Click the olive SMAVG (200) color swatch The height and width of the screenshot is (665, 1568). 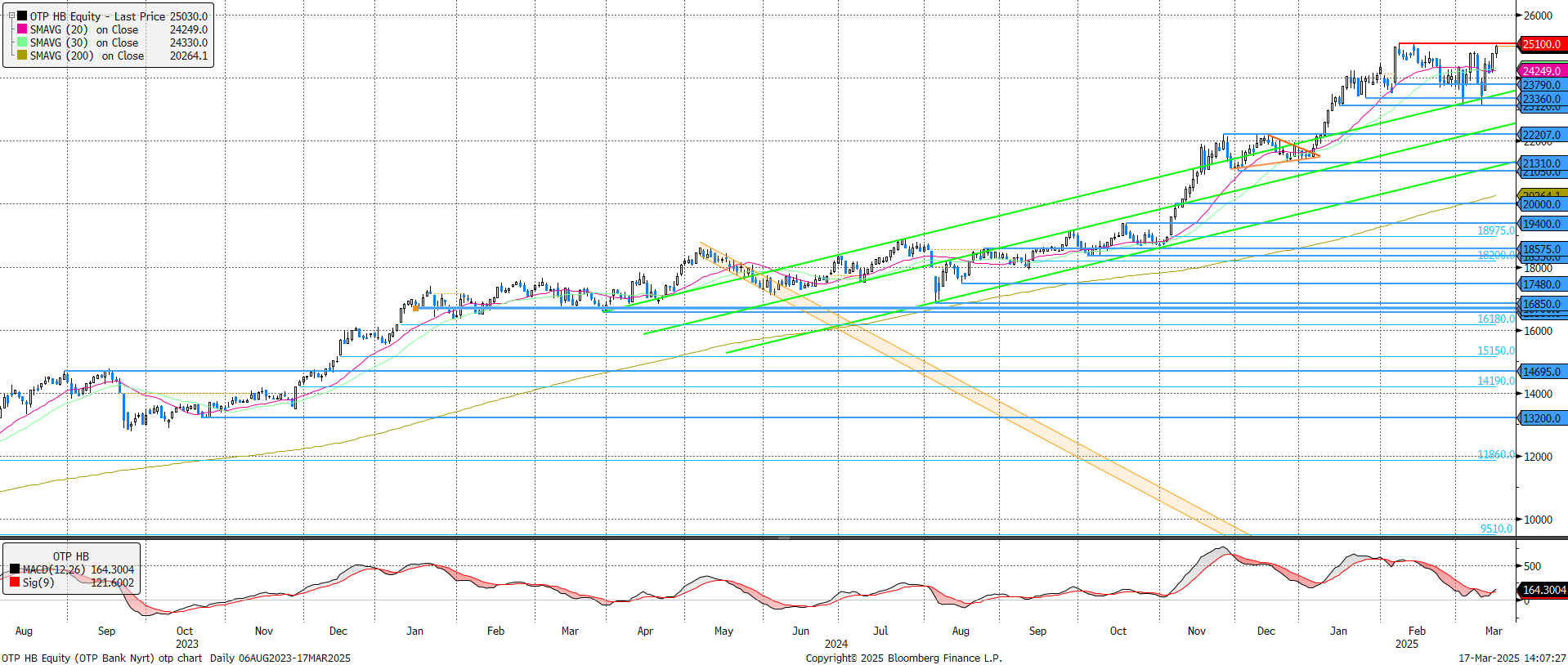coord(22,55)
